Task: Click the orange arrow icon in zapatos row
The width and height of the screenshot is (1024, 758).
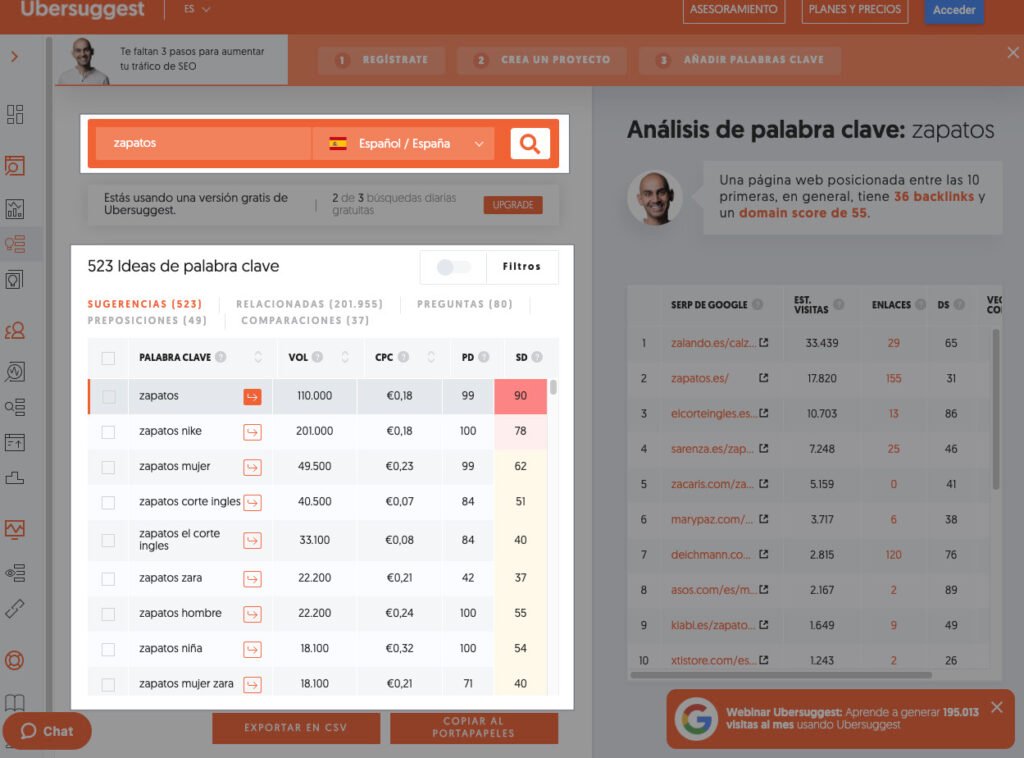Action: point(252,396)
